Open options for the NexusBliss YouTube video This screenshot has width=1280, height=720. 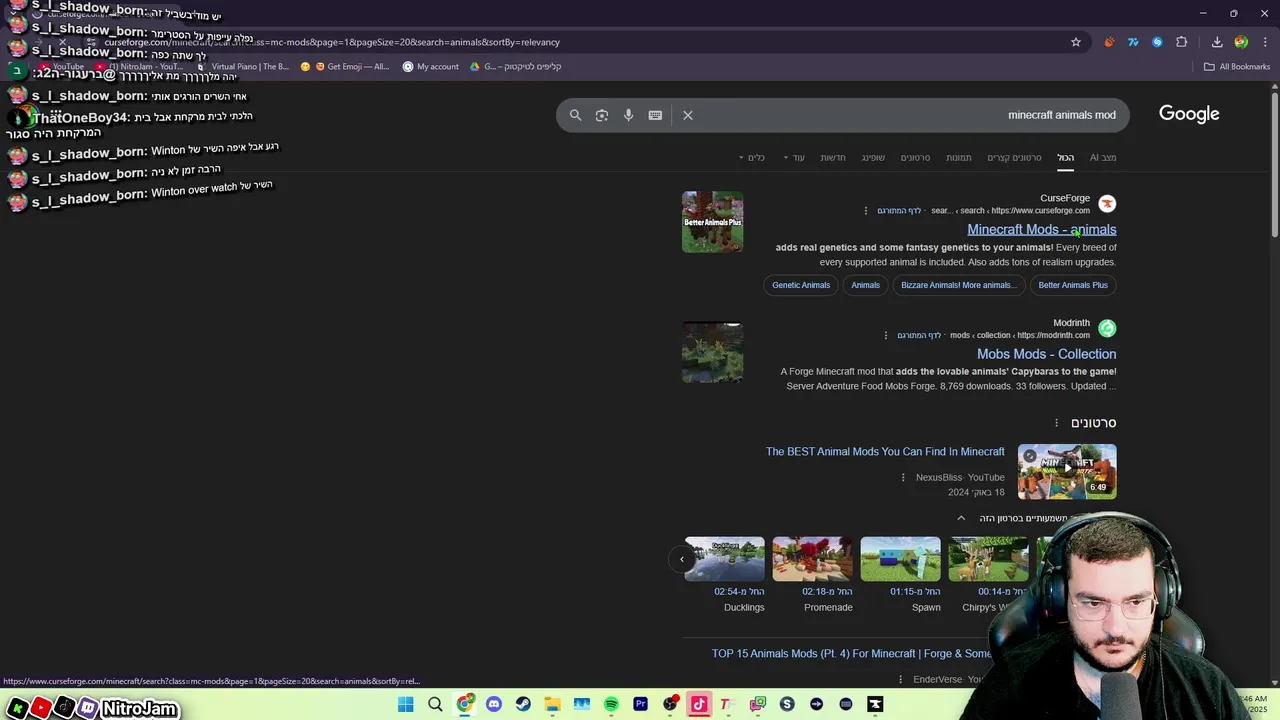903,478
